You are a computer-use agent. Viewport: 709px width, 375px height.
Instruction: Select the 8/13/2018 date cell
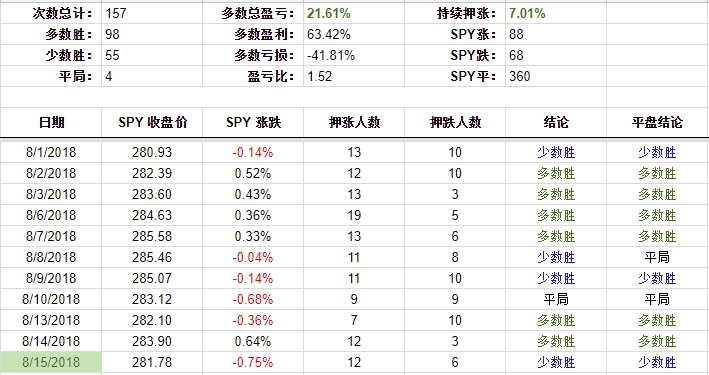coord(51,320)
